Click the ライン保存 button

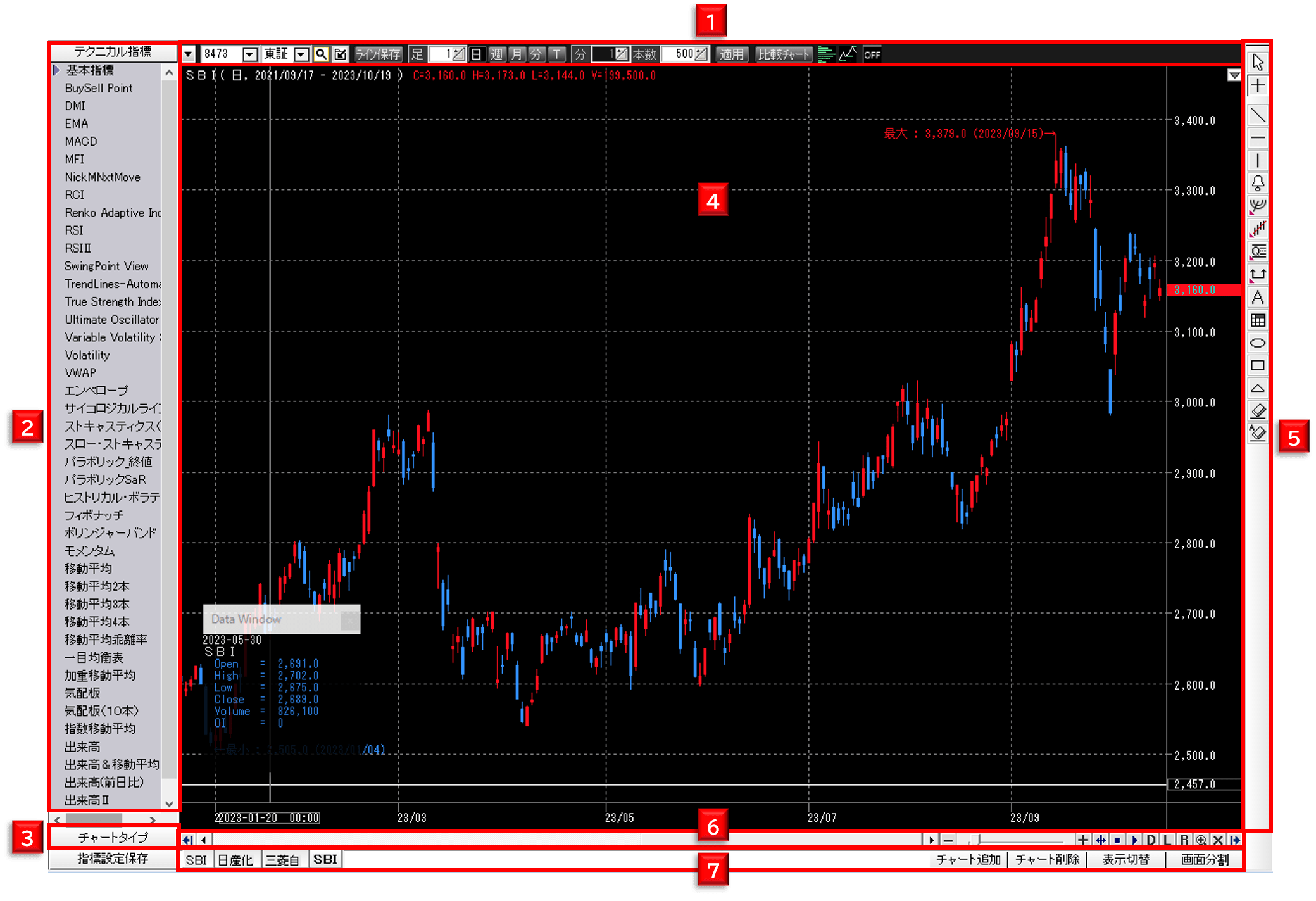pyautogui.click(x=378, y=54)
